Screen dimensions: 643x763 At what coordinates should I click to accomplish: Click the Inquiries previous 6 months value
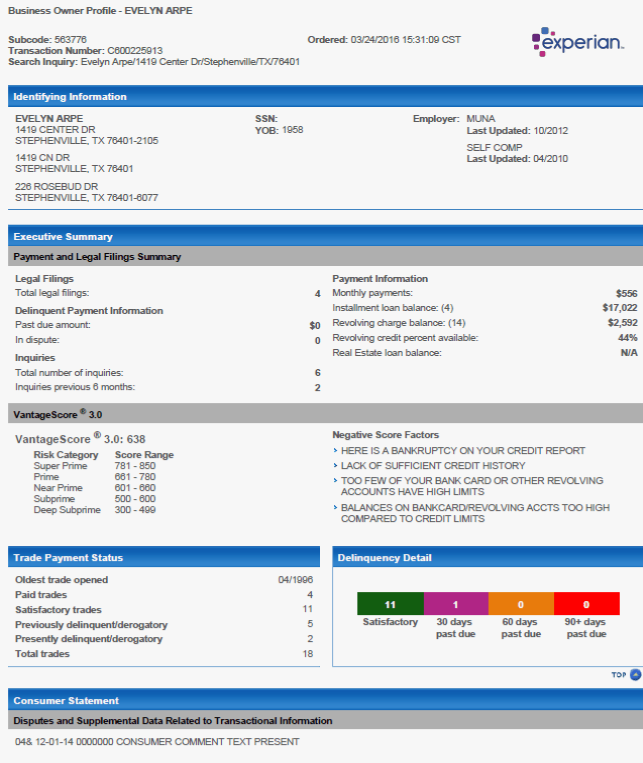tap(317, 388)
